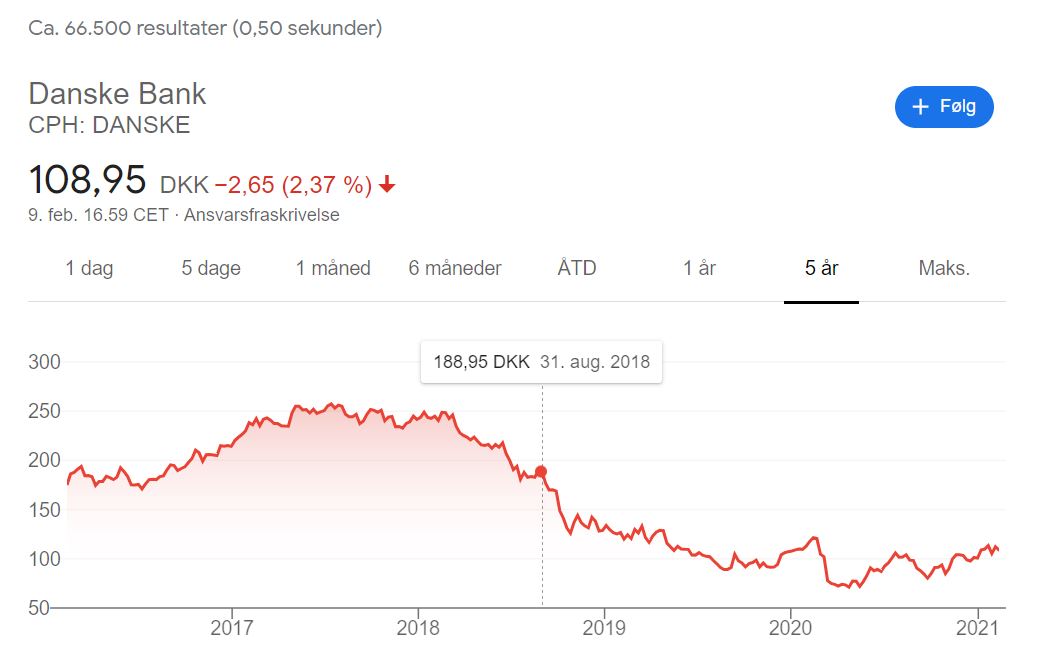Click the Danske Bank heading
The image size is (1048, 647).
click(117, 94)
